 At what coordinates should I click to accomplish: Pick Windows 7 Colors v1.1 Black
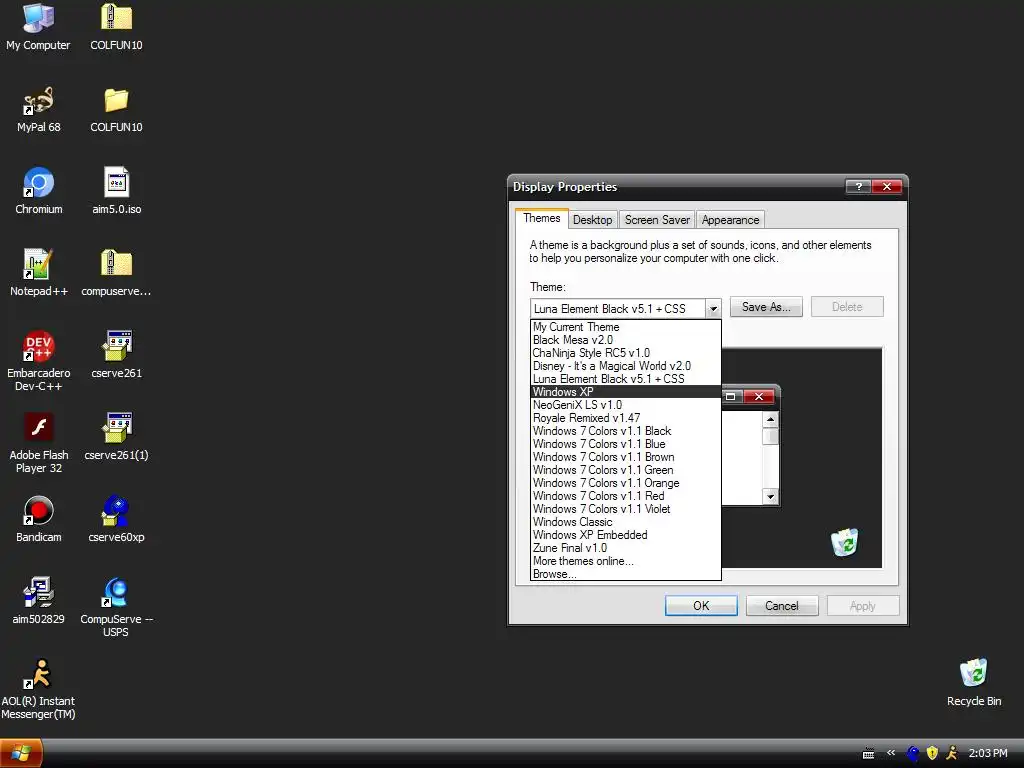(x=626, y=431)
